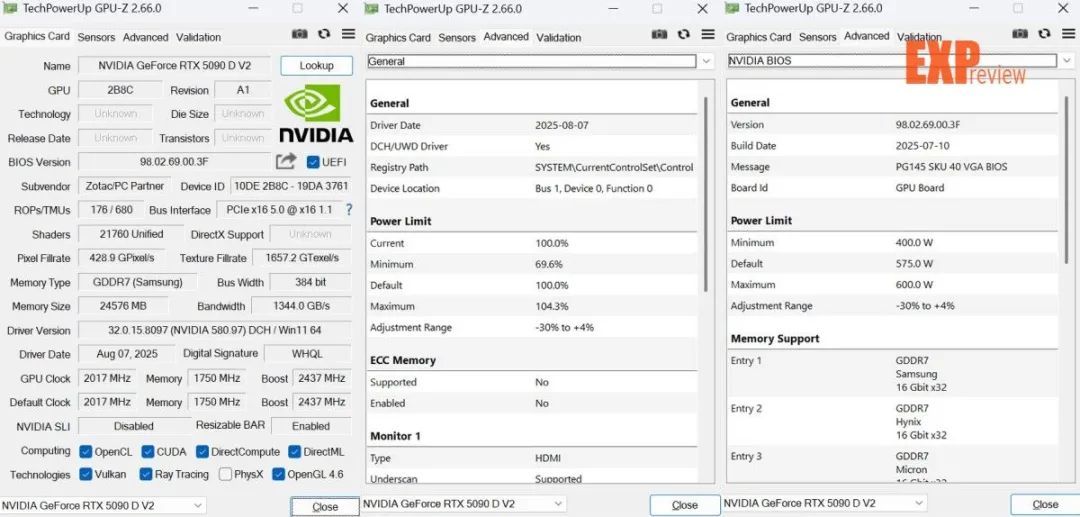Click the refresh icon in right window
Screen dimensions: 1080x517
pyautogui.click(x=1045, y=34)
